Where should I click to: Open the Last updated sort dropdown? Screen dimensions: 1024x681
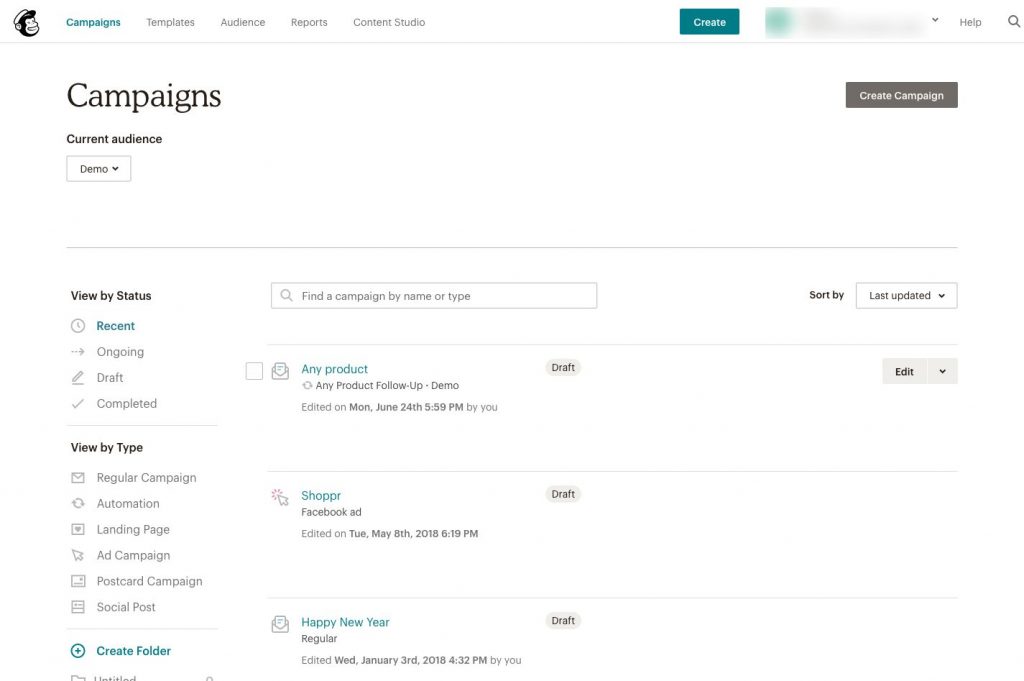906,296
